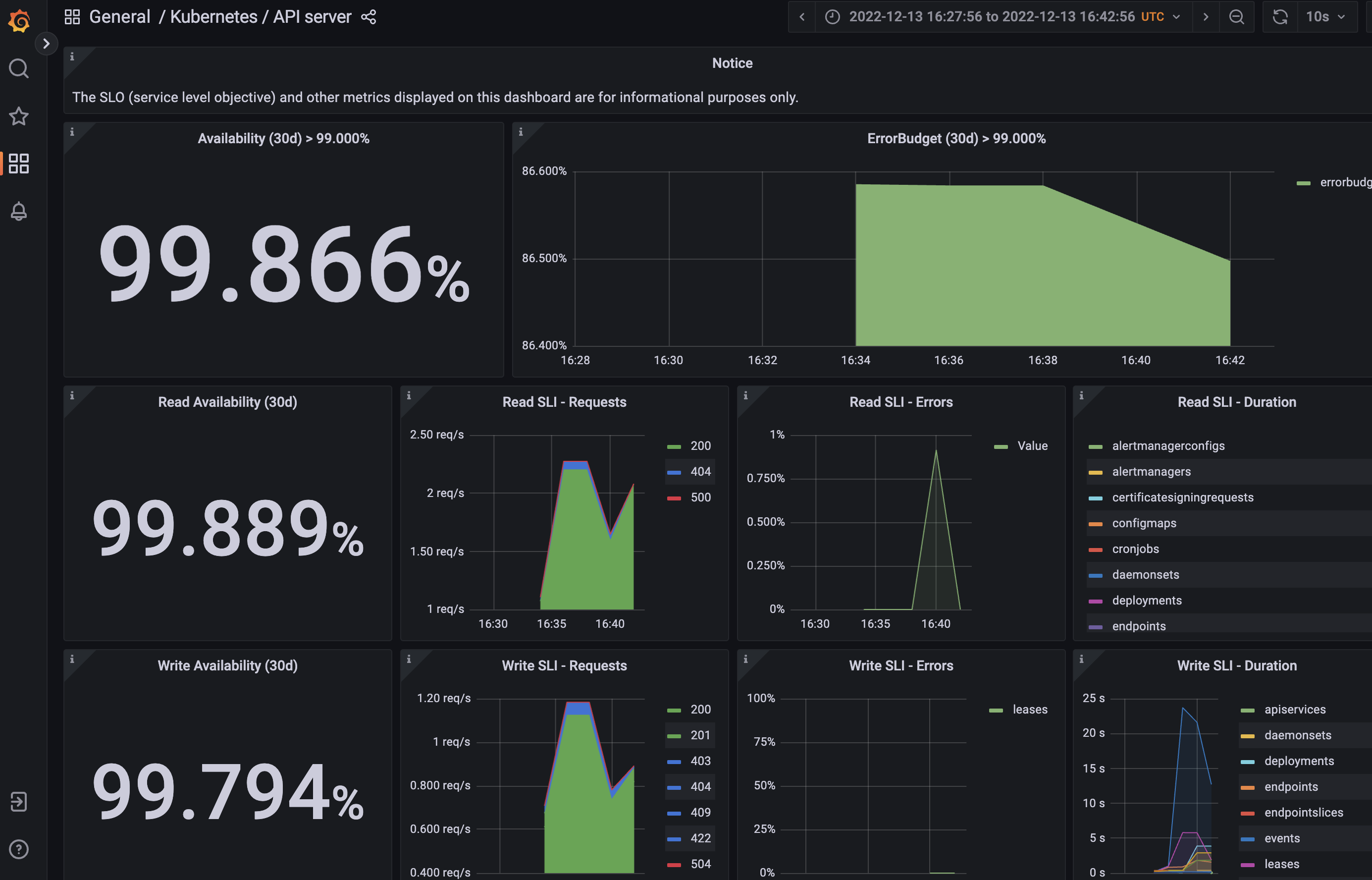Screen dimensions: 1372x880
Task: Shift time range backward with left arrow
Action: coord(802,17)
